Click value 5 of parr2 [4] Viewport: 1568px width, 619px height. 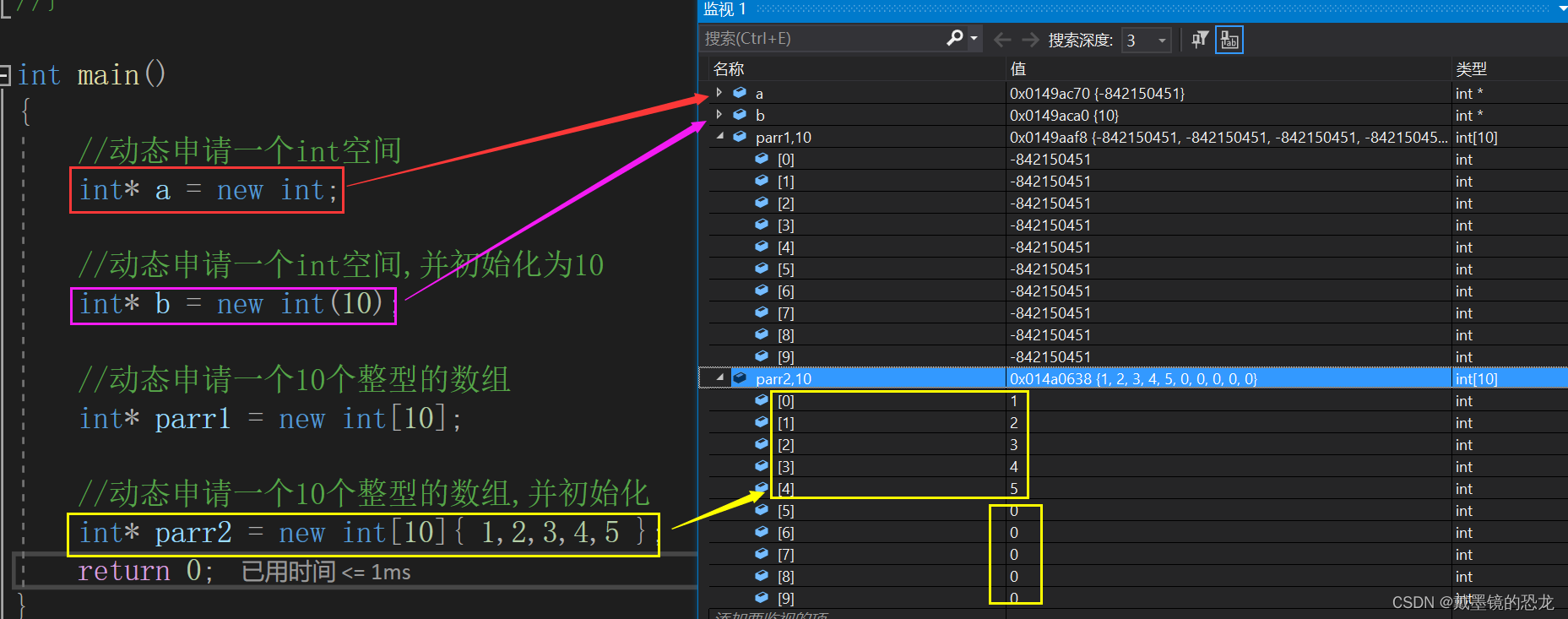pyautogui.click(x=1014, y=488)
